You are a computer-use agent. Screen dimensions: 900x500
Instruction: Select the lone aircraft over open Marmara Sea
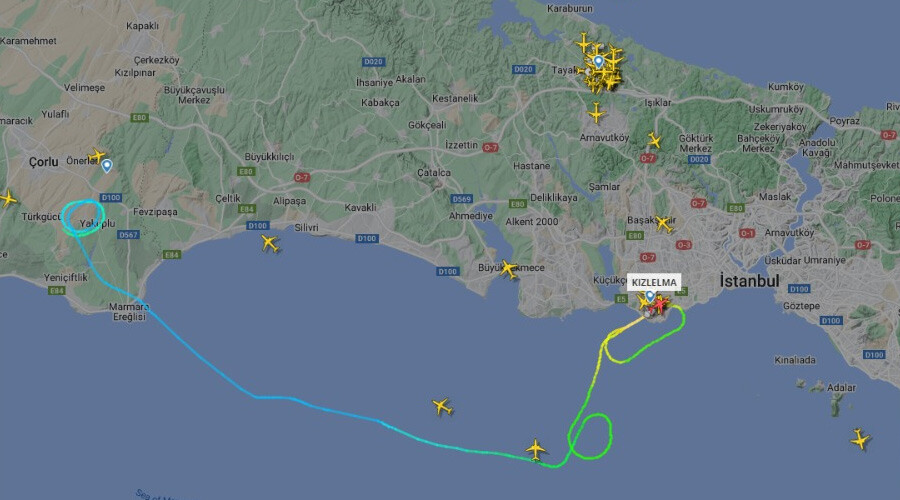point(442,406)
